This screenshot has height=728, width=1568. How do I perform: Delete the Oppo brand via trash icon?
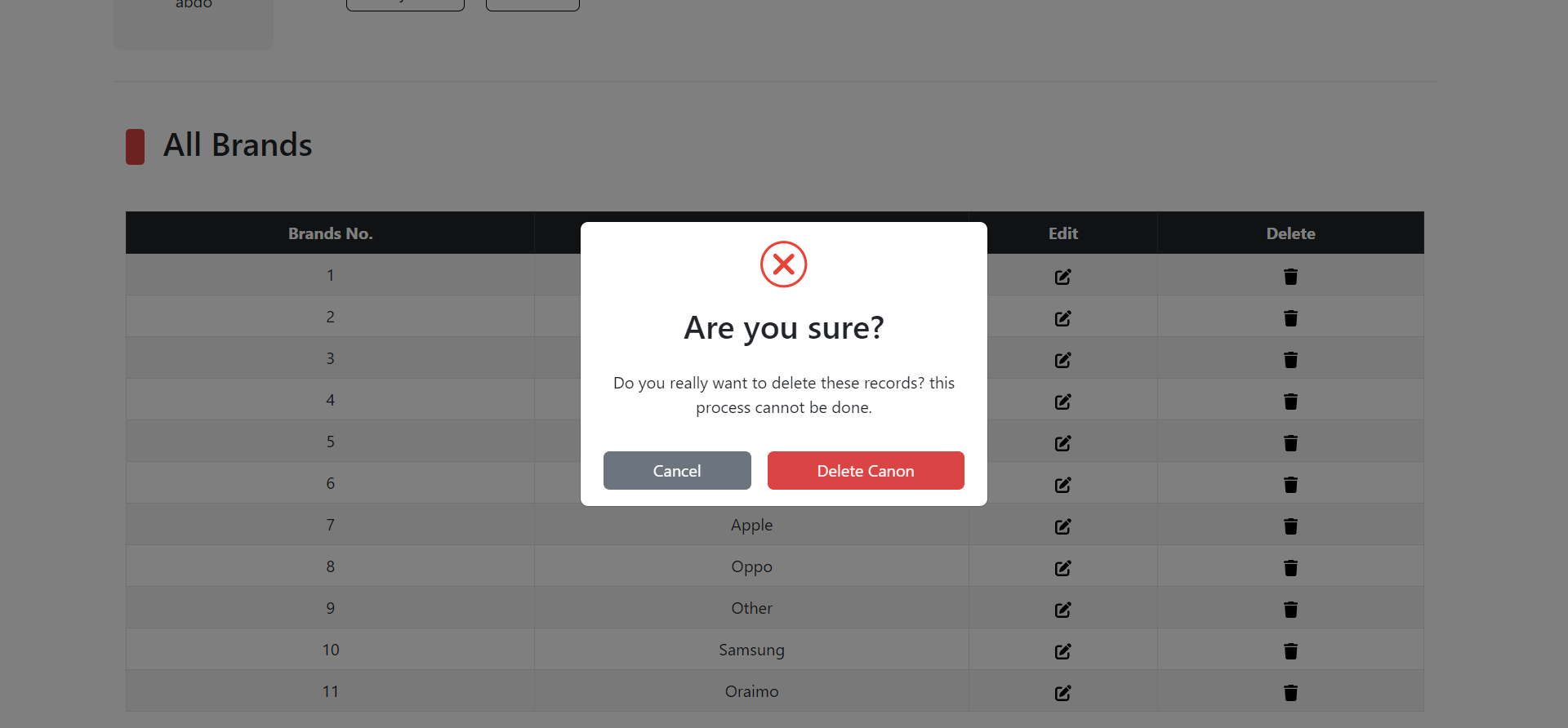pyautogui.click(x=1290, y=568)
